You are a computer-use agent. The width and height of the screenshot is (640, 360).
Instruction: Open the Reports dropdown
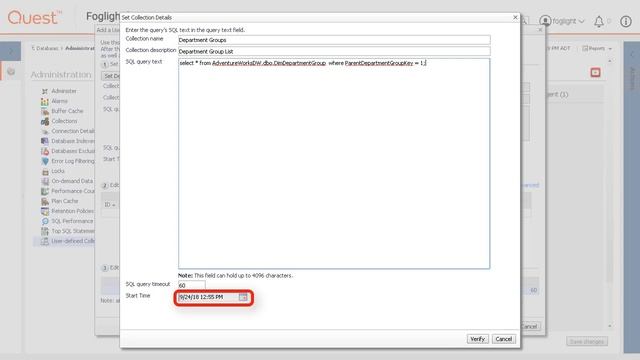pos(597,48)
